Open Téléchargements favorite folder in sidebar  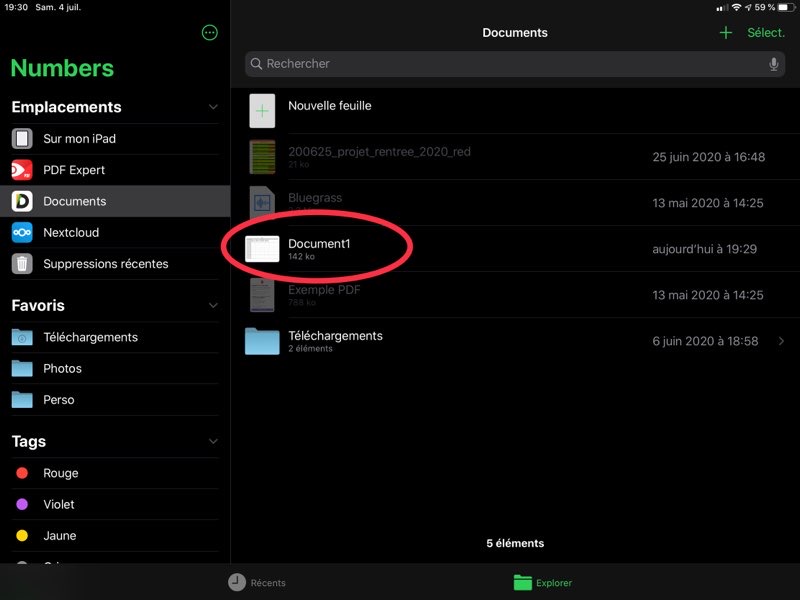click(90, 337)
